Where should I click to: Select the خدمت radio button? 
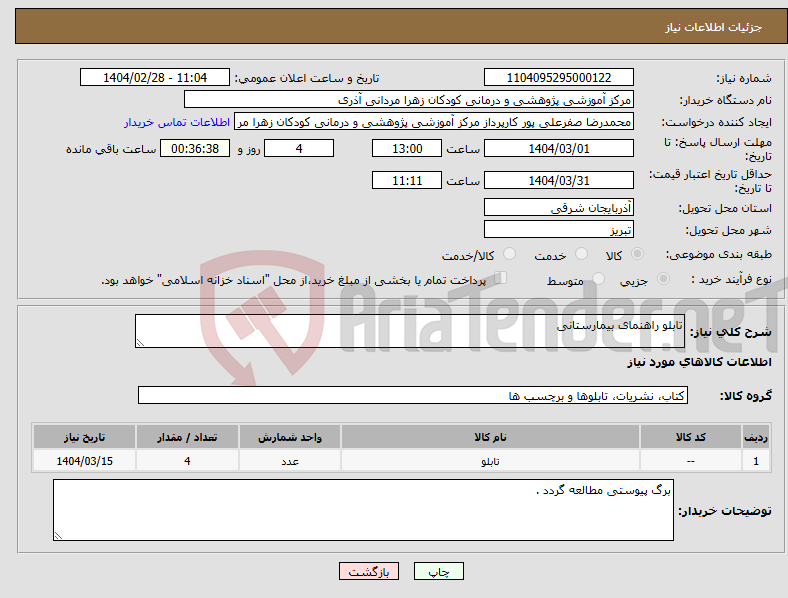581,254
